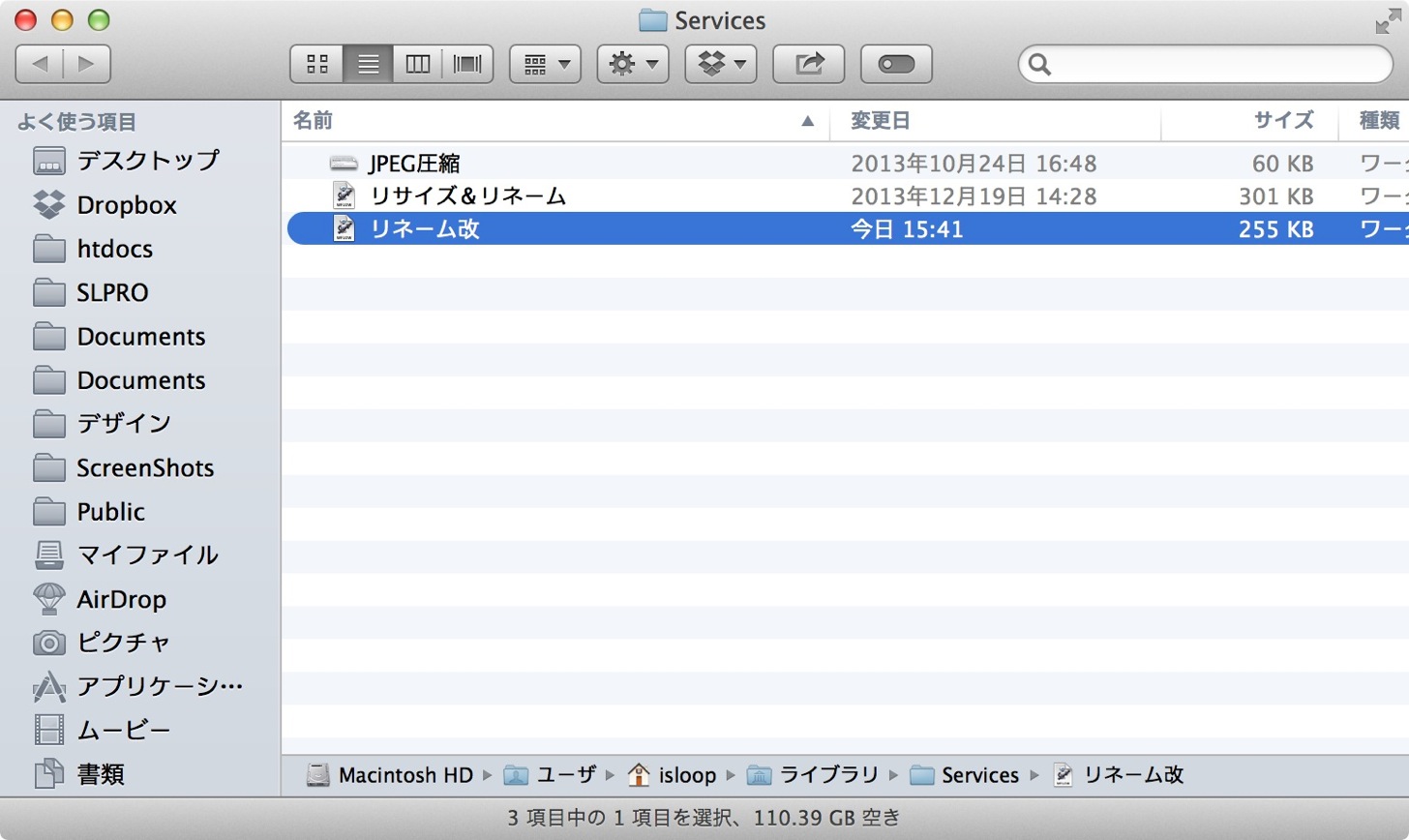Click the date 2013年12月19日 14:28

pyautogui.click(x=974, y=196)
